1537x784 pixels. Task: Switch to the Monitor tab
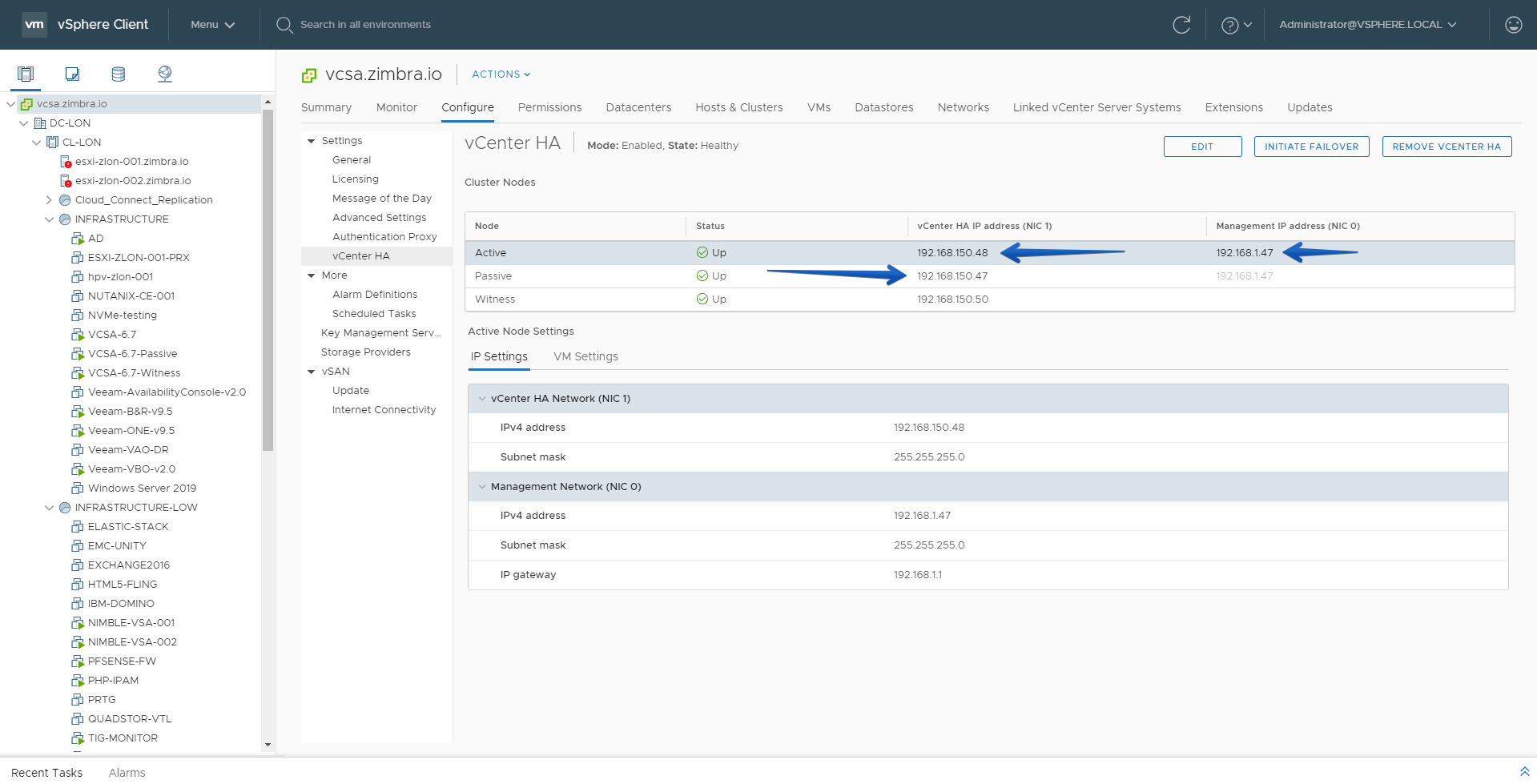pos(396,107)
